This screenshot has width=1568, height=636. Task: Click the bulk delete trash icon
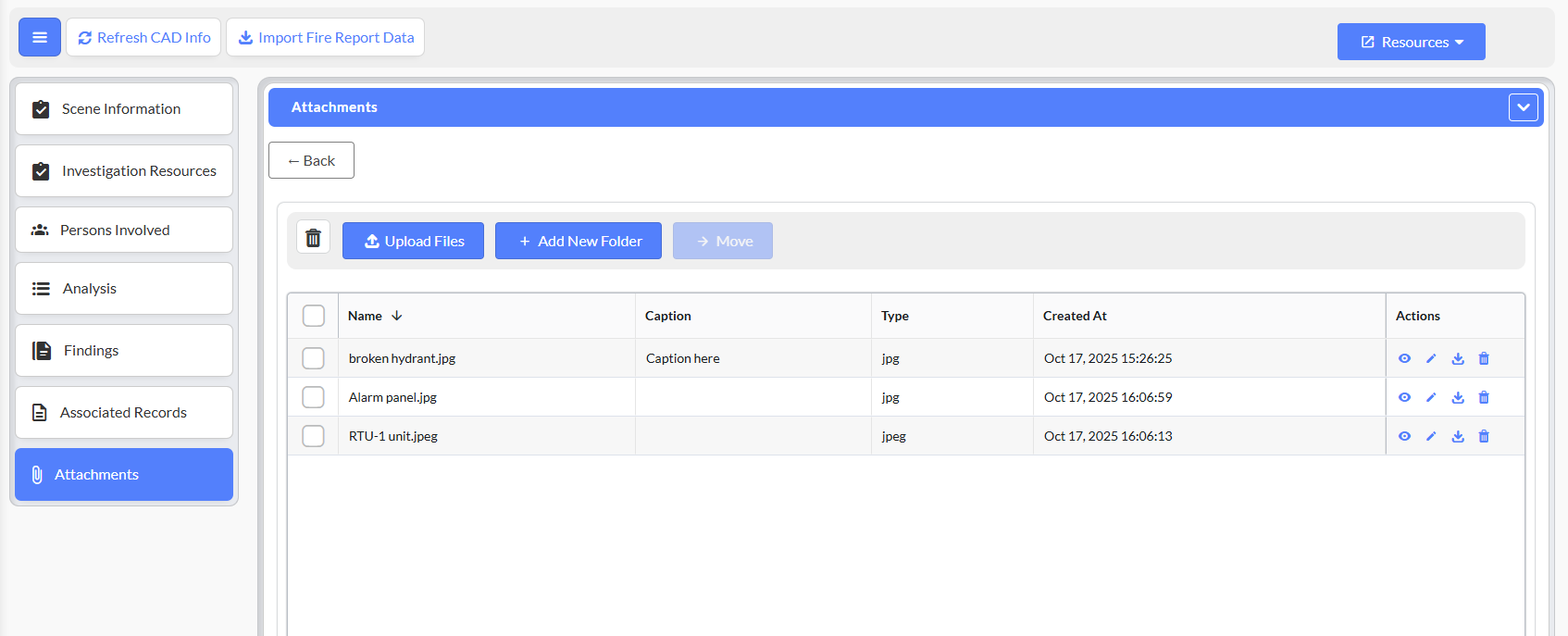[313, 238]
